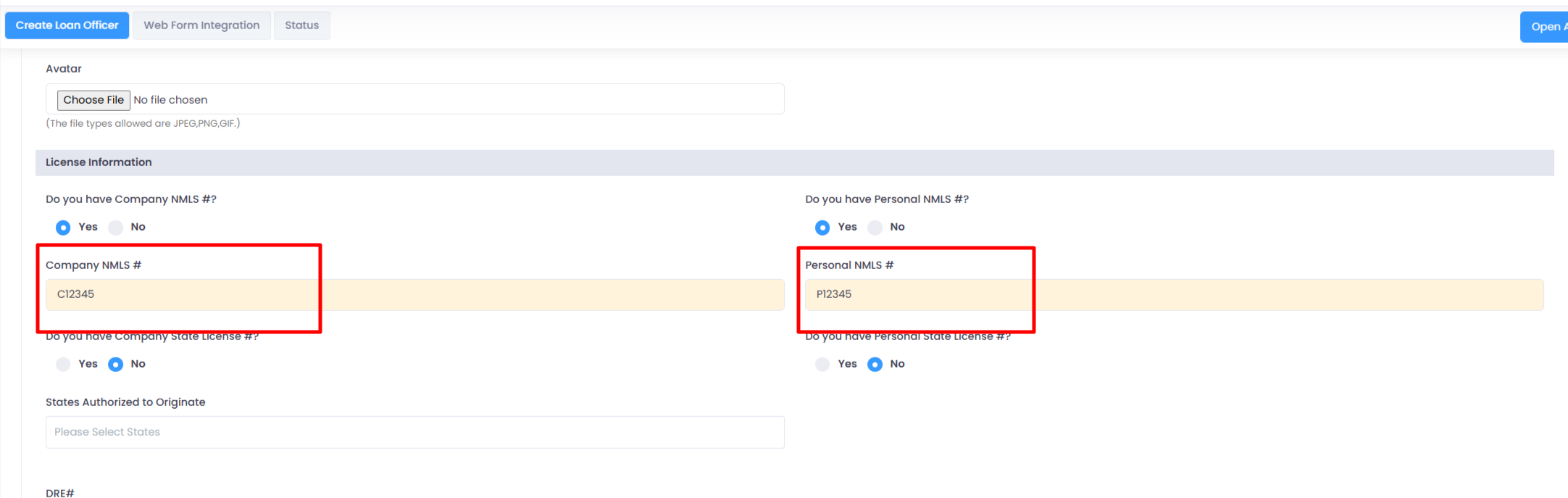
Task: Choose No for Company State License question
Action: click(116, 364)
